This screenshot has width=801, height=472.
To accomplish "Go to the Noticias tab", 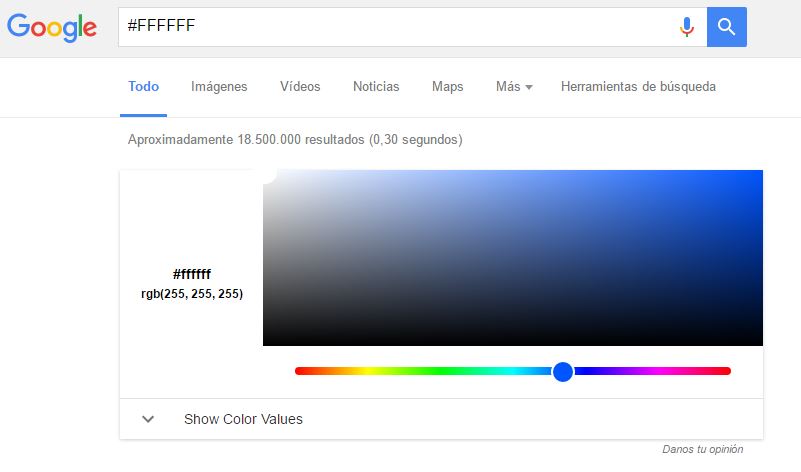I will click(376, 87).
